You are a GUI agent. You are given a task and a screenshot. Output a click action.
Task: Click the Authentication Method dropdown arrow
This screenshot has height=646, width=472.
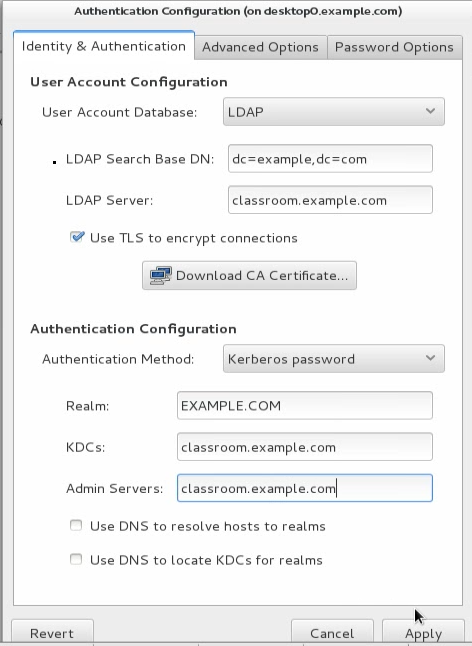tap(430, 358)
